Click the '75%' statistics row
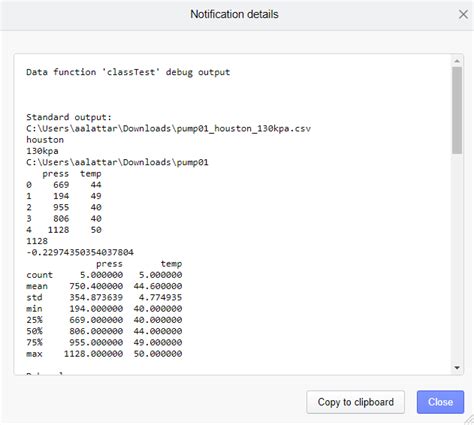 pos(104,343)
